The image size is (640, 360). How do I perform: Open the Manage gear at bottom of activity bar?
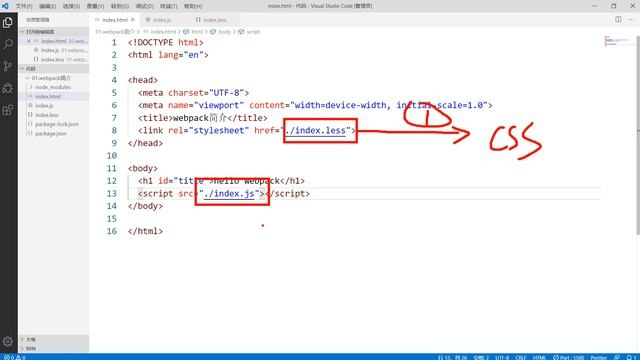pos(8,341)
